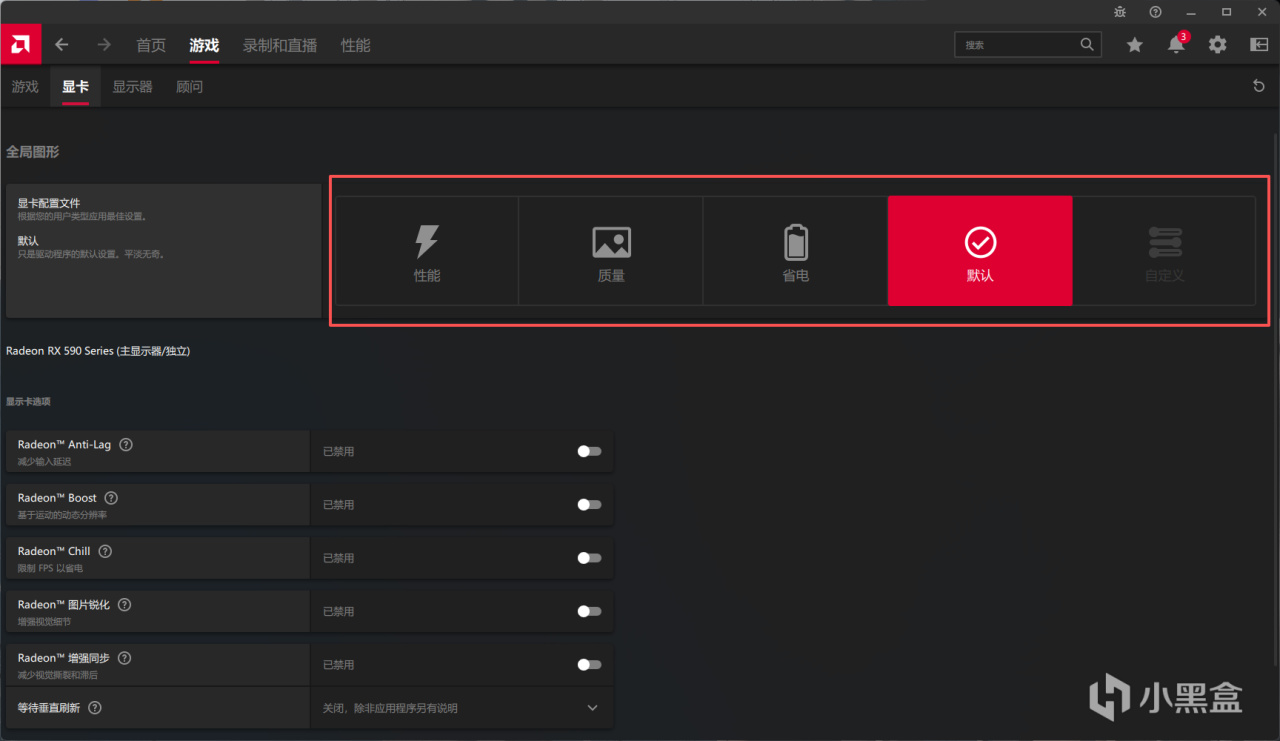Open the 性能 top navigation tab
Image resolution: width=1280 pixels, height=741 pixels.
(x=355, y=45)
